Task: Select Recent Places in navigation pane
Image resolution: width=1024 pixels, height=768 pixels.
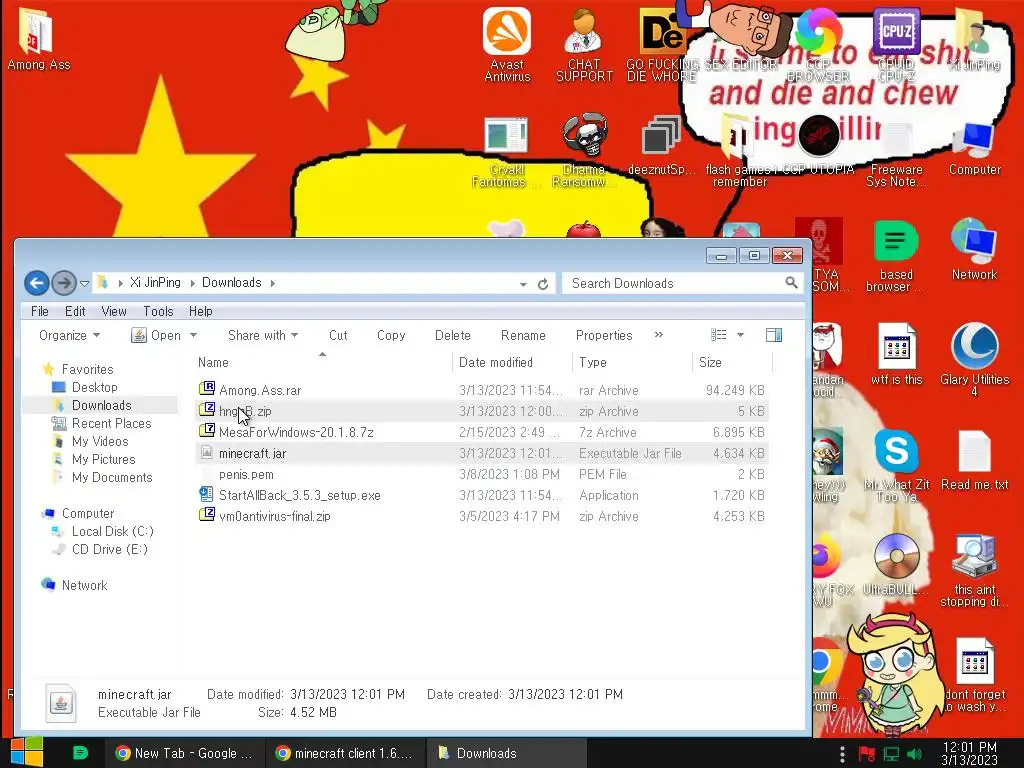Action: pos(111,423)
